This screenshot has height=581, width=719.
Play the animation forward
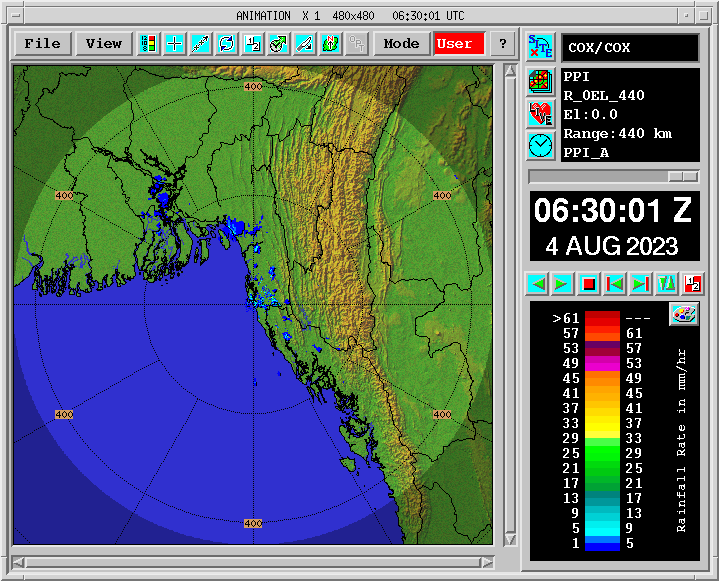tap(562, 284)
